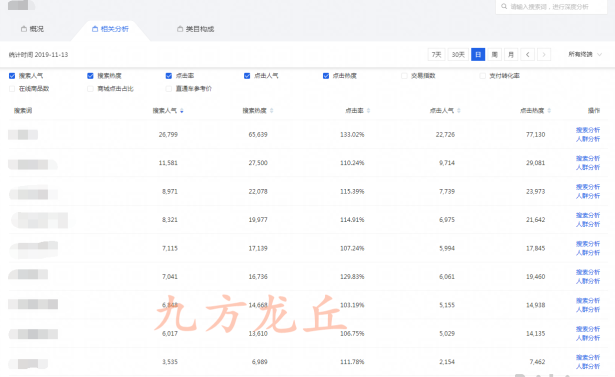Open 搜索分析 for the 7,041 row
This screenshot has height=377, width=615.
588,272
